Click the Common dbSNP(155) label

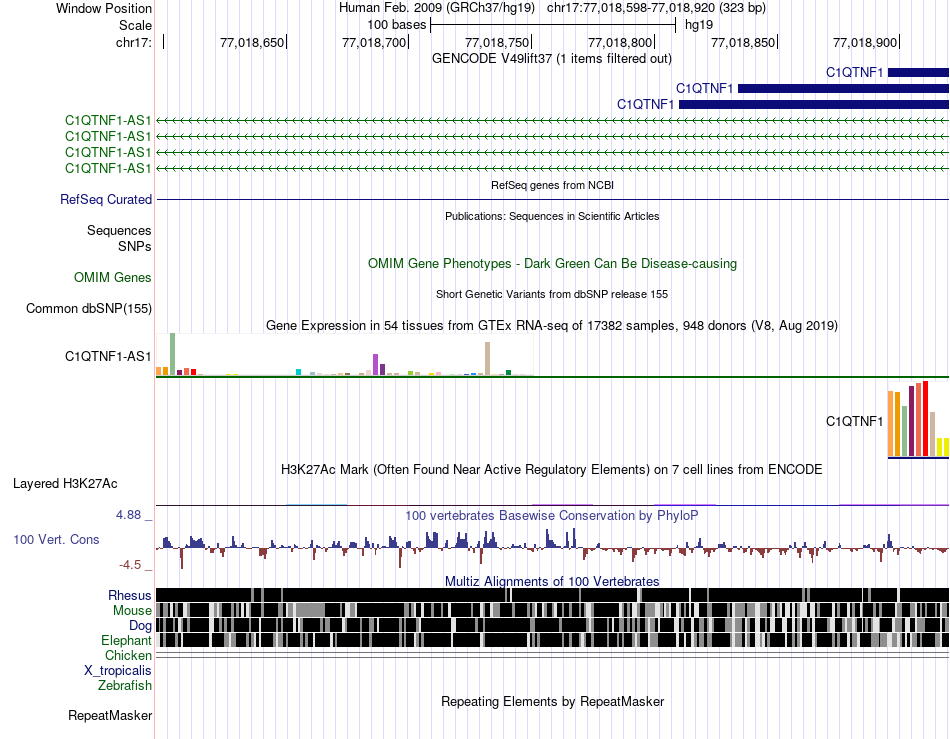tap(89, 308)
